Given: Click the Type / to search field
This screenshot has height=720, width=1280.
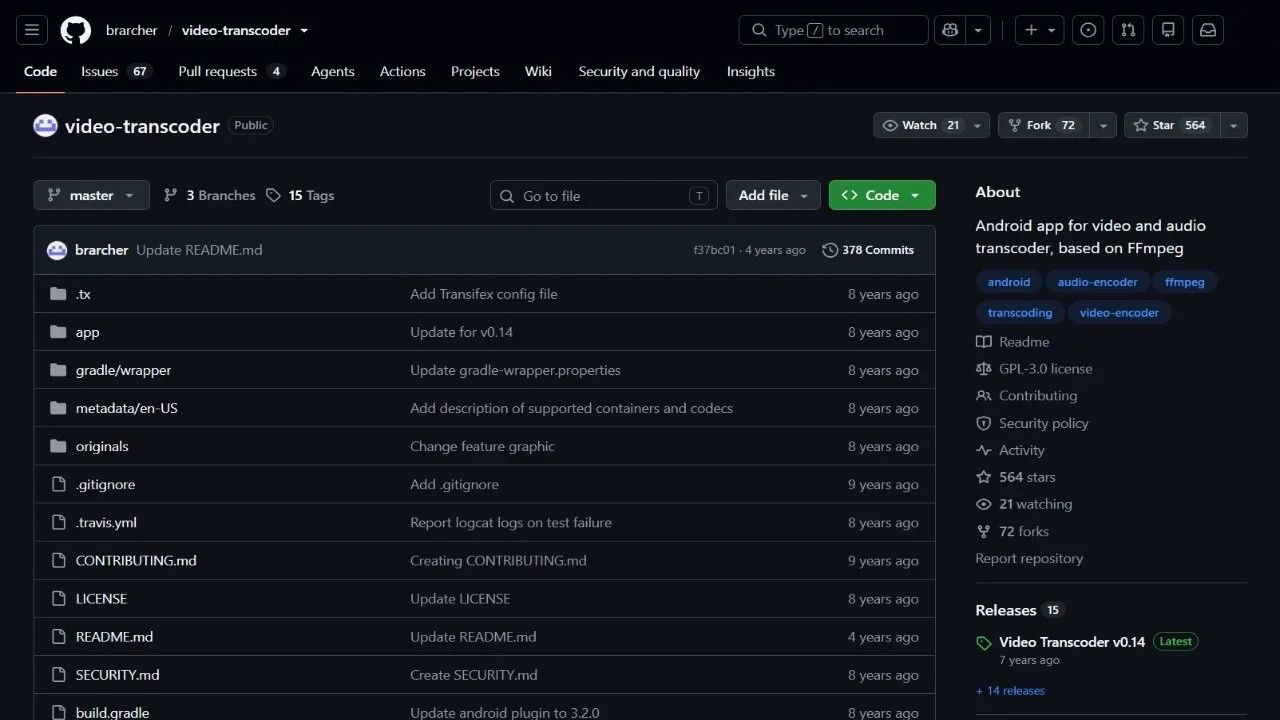Looking at the screenshot, I should tap(834, 30).
